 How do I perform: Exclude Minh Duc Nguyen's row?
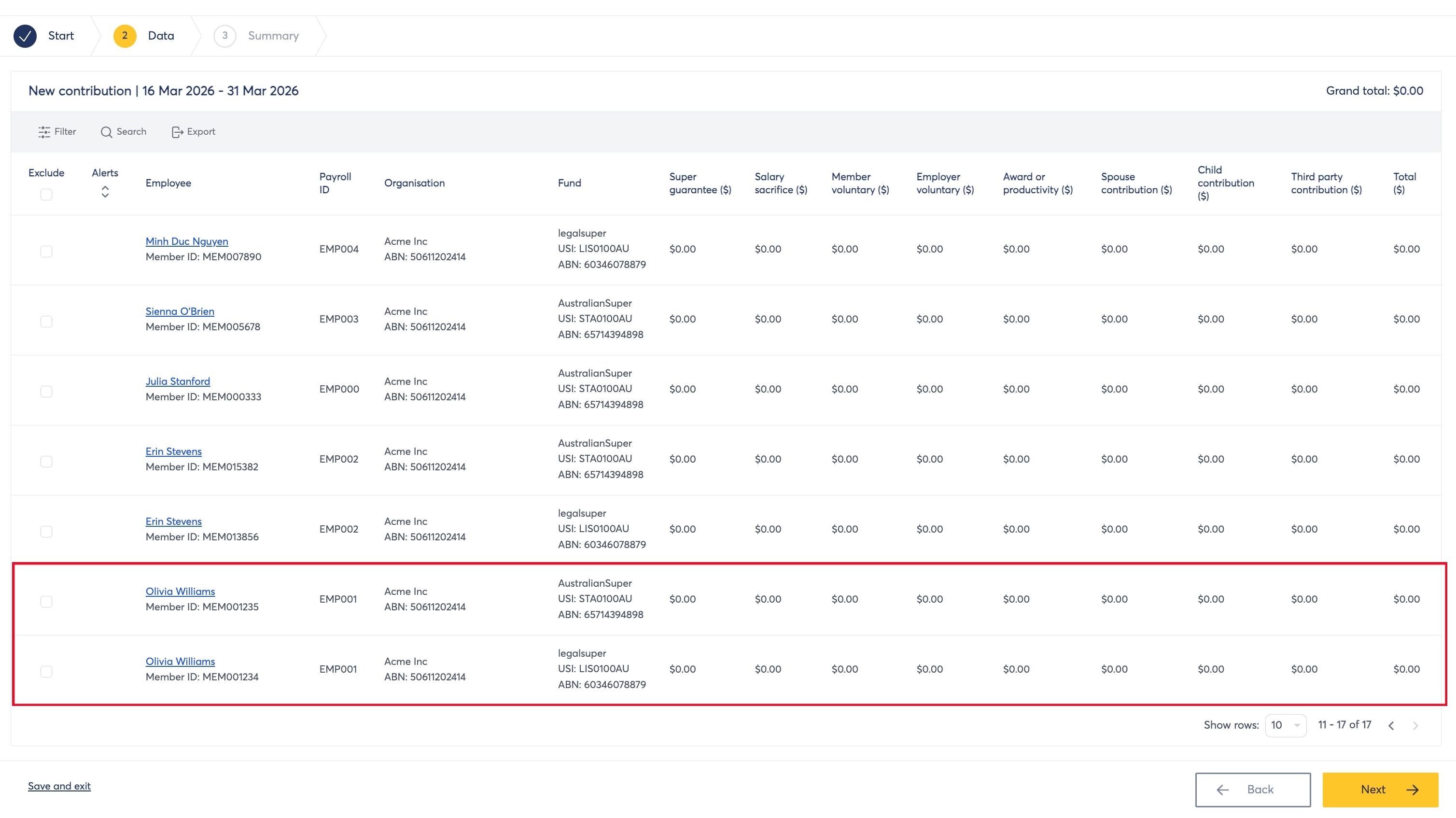click(x=46, y=251)
